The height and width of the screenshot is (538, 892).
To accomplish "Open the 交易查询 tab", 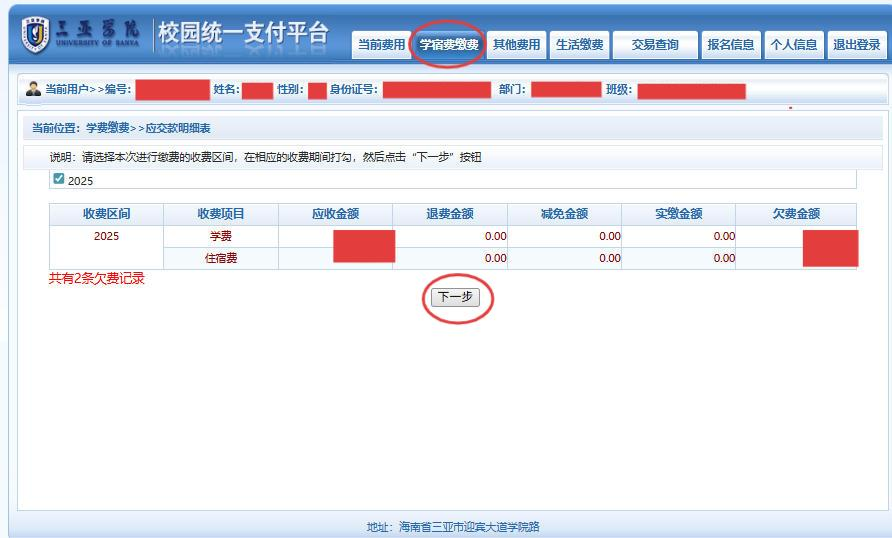I will (x=655, y=45).
